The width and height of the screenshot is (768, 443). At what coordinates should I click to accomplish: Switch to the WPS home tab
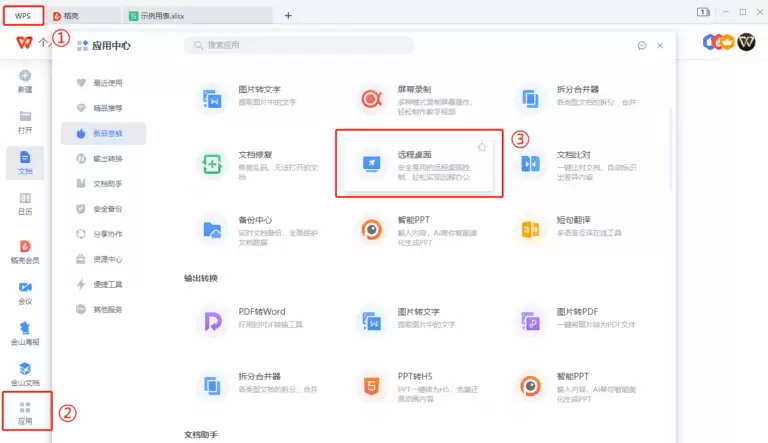[x=23, y=16]
